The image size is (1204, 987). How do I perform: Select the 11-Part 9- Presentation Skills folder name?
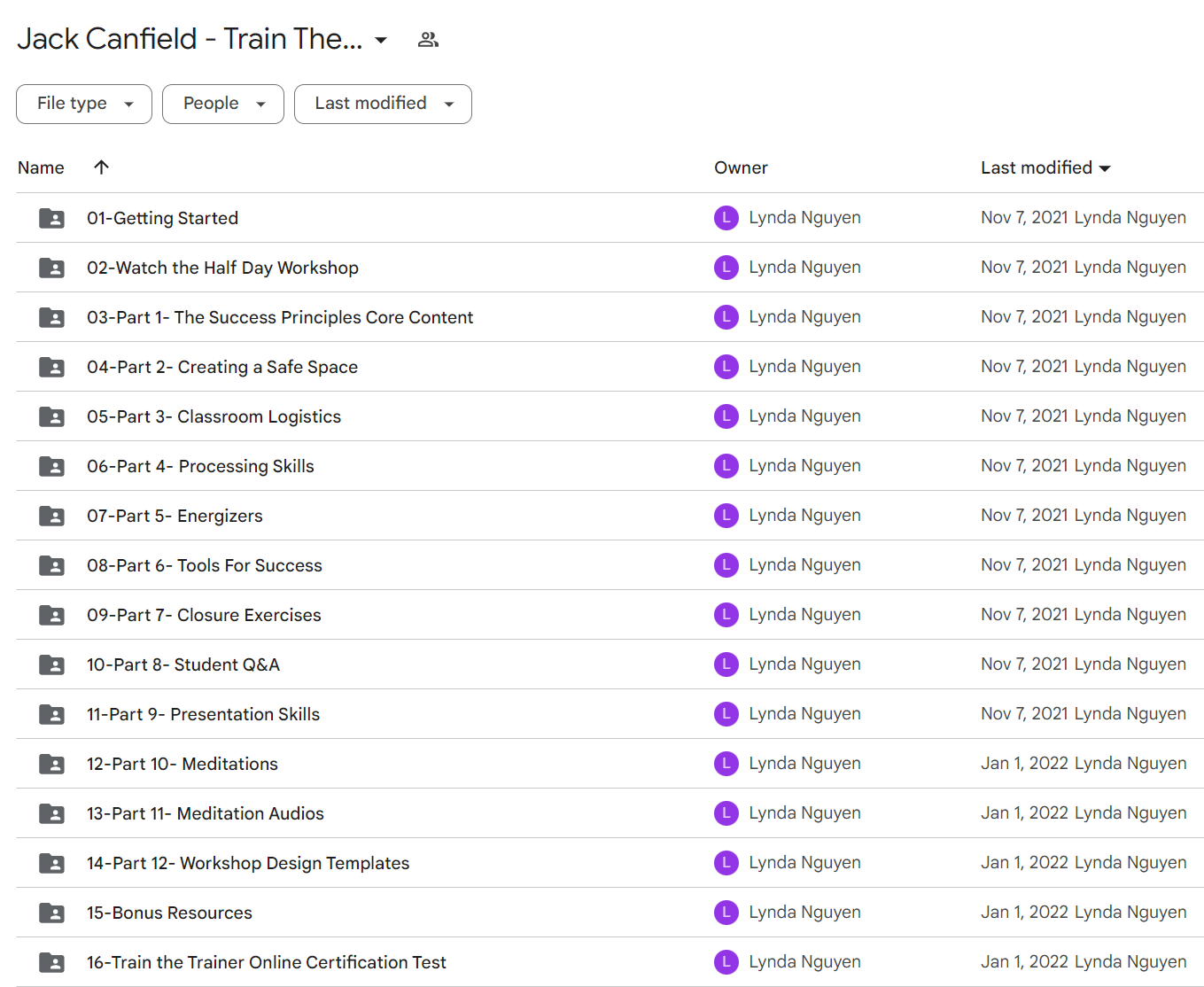(203, 714)
